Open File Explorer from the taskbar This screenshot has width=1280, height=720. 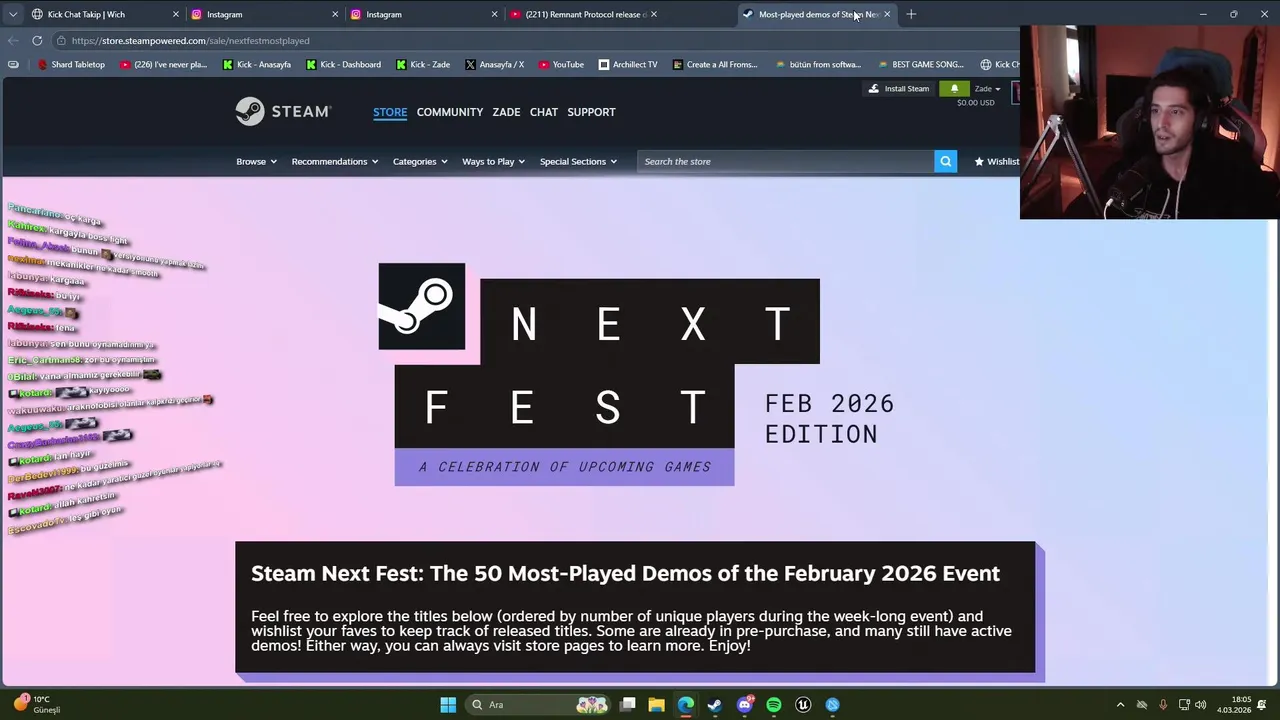point(656,705)
